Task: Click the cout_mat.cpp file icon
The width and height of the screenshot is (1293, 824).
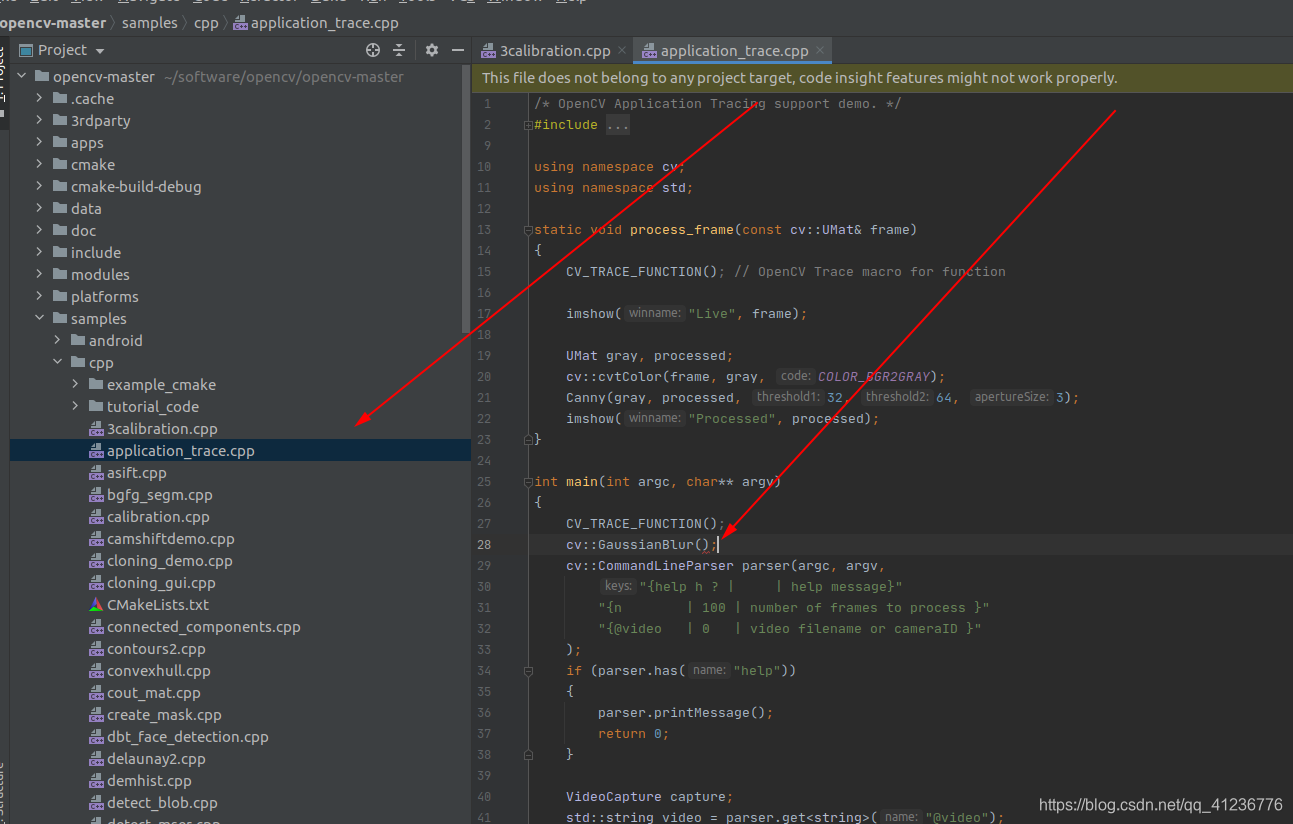Action: point(96,693)
